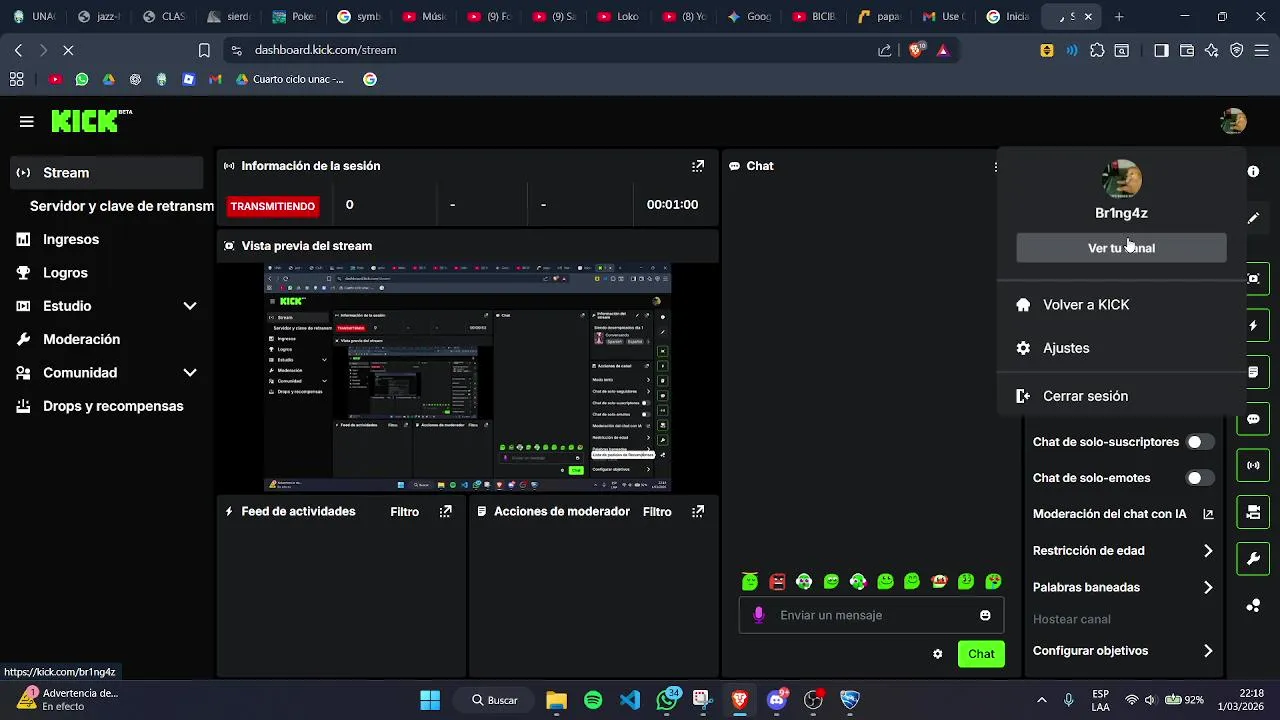Viewport: 1280px width, 720px height.
Task: Click the green Chat send button
Action: coord(981,654)
